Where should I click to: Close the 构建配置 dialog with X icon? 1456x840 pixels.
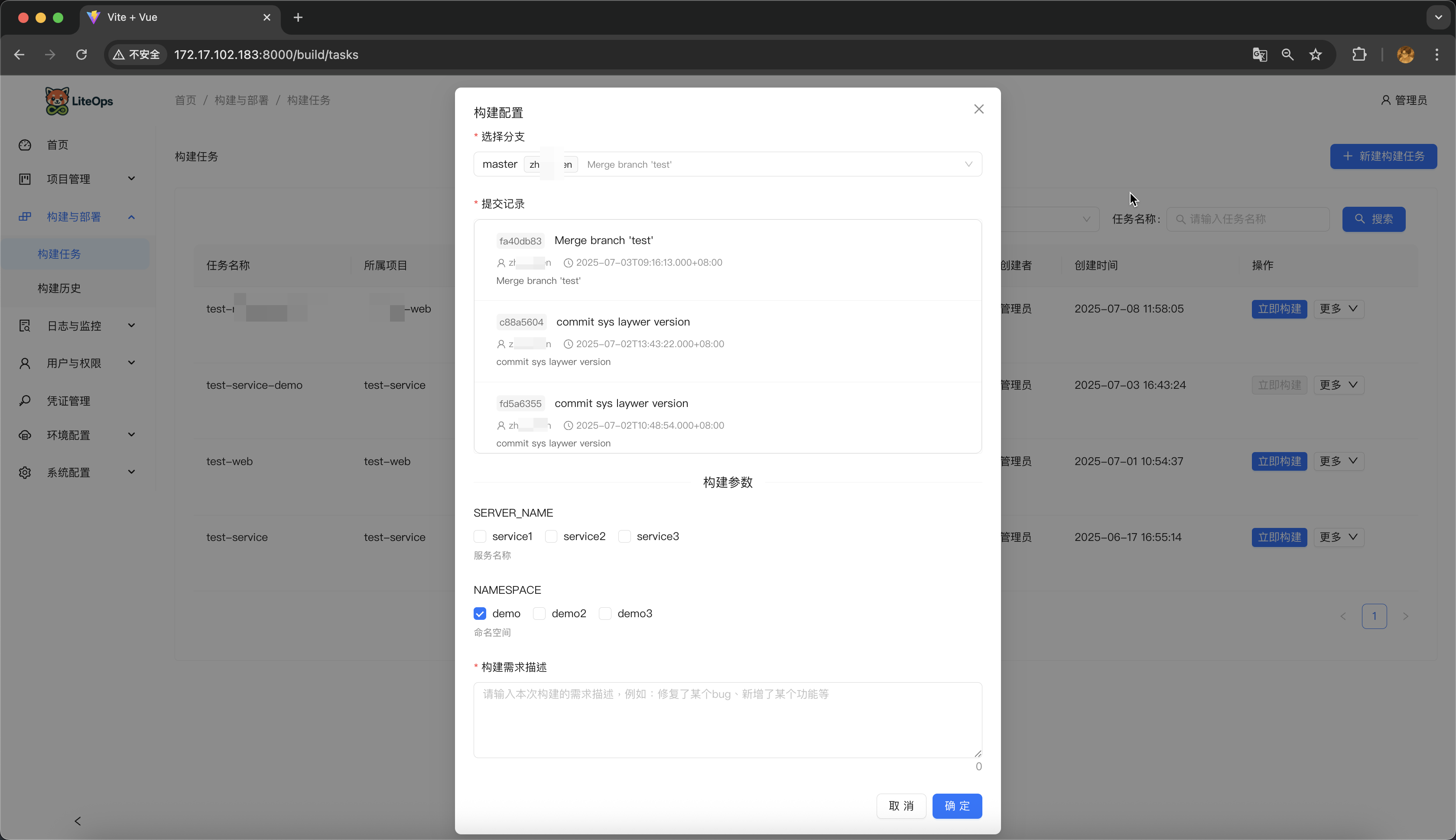[x=978, y=109]
